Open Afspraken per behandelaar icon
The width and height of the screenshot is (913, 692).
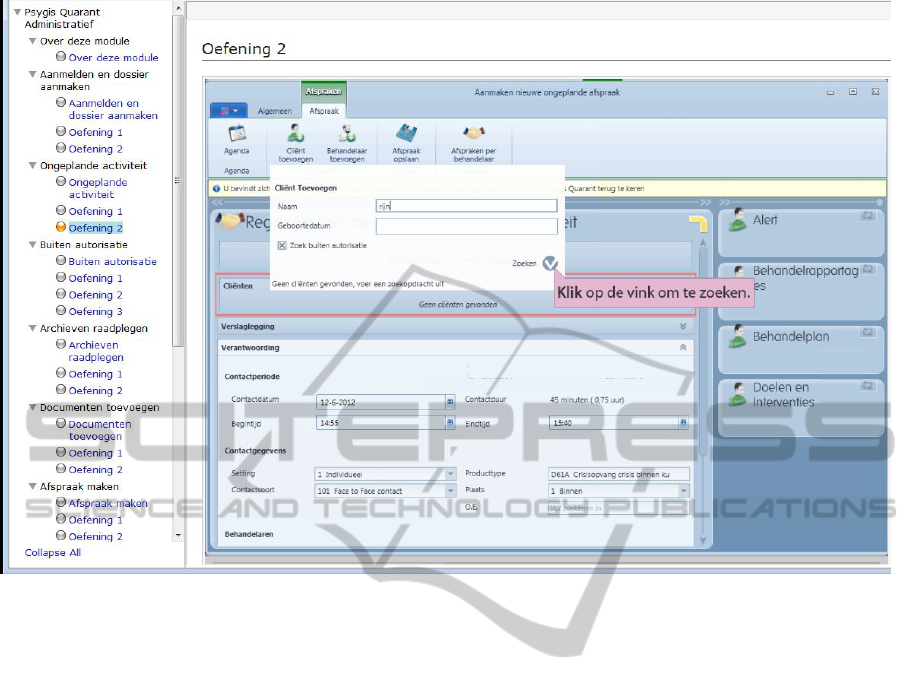pos(474,134)
